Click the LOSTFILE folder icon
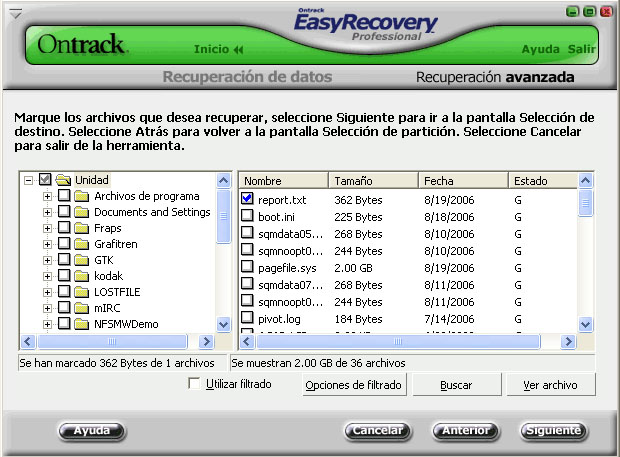The width and height of the screenshot is (620, 457). point(82,292)
